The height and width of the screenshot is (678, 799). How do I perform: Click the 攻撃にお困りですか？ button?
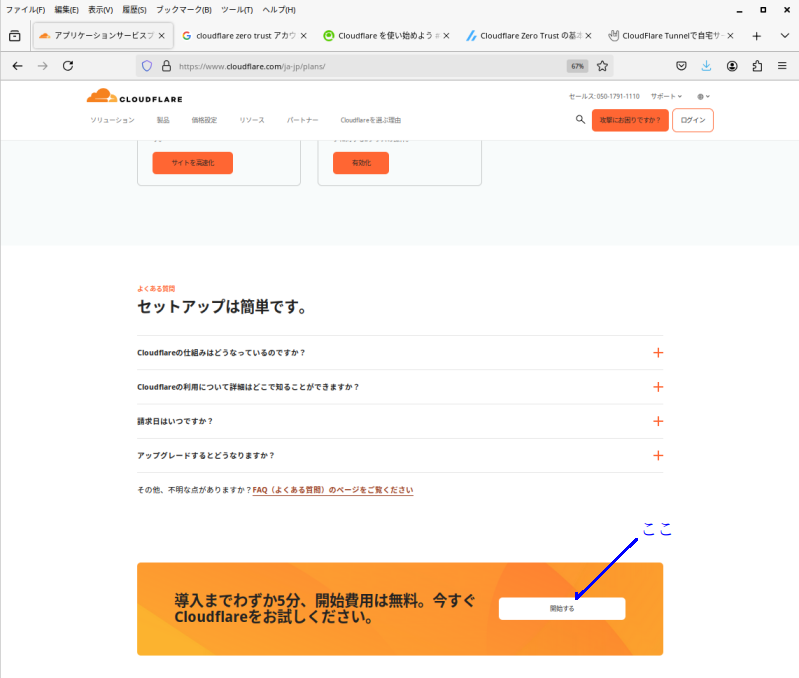click(630, 120)
